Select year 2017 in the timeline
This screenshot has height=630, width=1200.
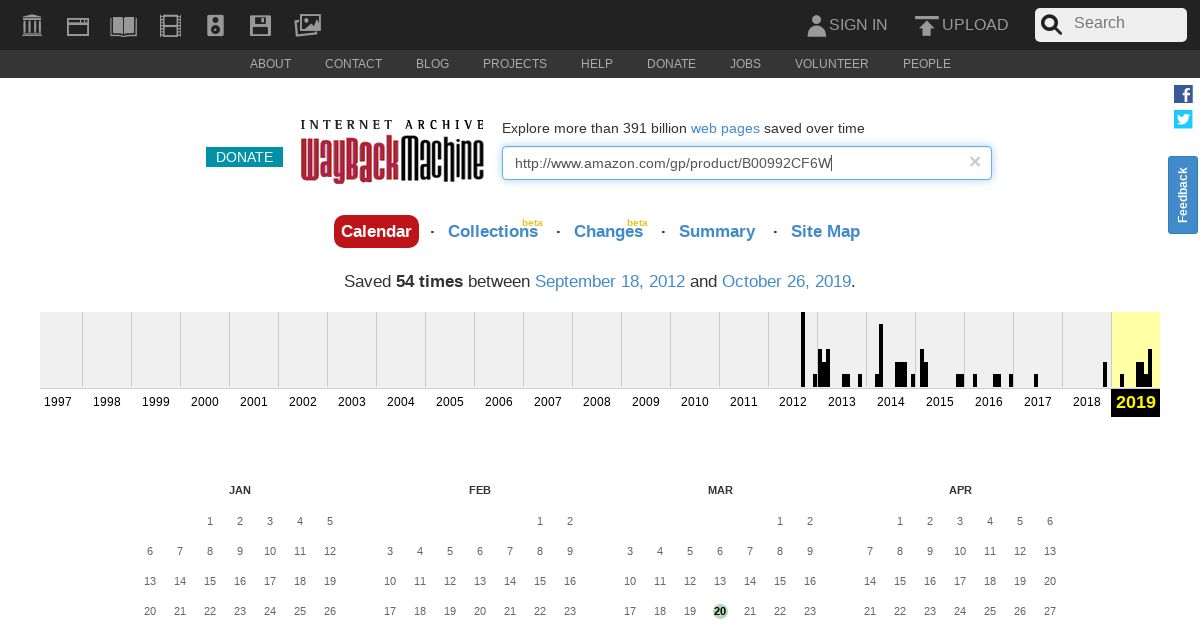1038,401
